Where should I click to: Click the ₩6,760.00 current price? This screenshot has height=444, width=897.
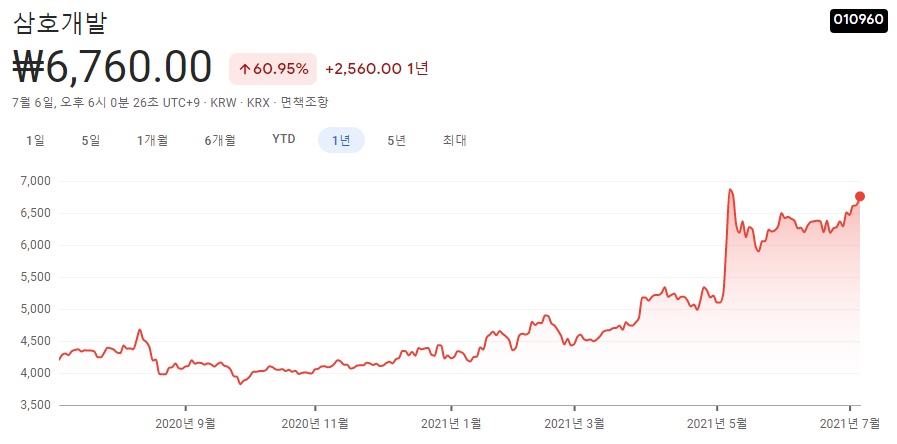tap(112, 67)
